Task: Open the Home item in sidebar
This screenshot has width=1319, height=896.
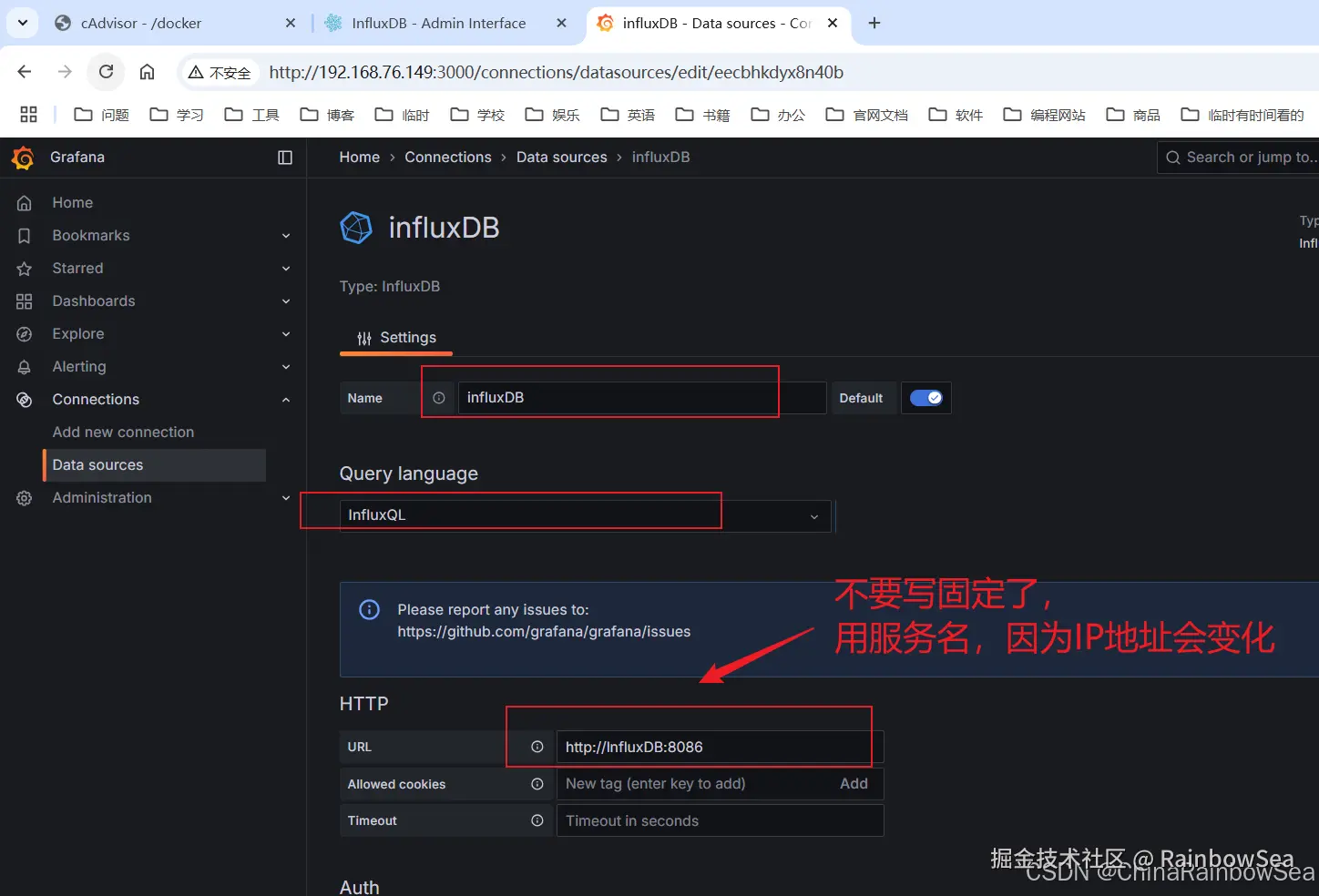Action: 72,203
